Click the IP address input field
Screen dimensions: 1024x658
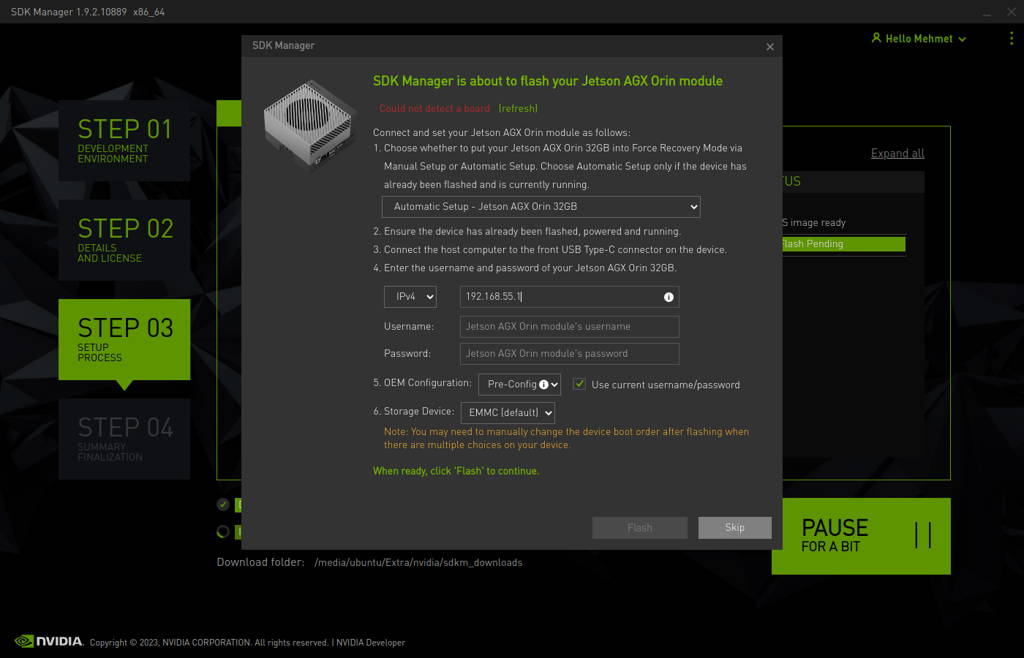[569, 297]
